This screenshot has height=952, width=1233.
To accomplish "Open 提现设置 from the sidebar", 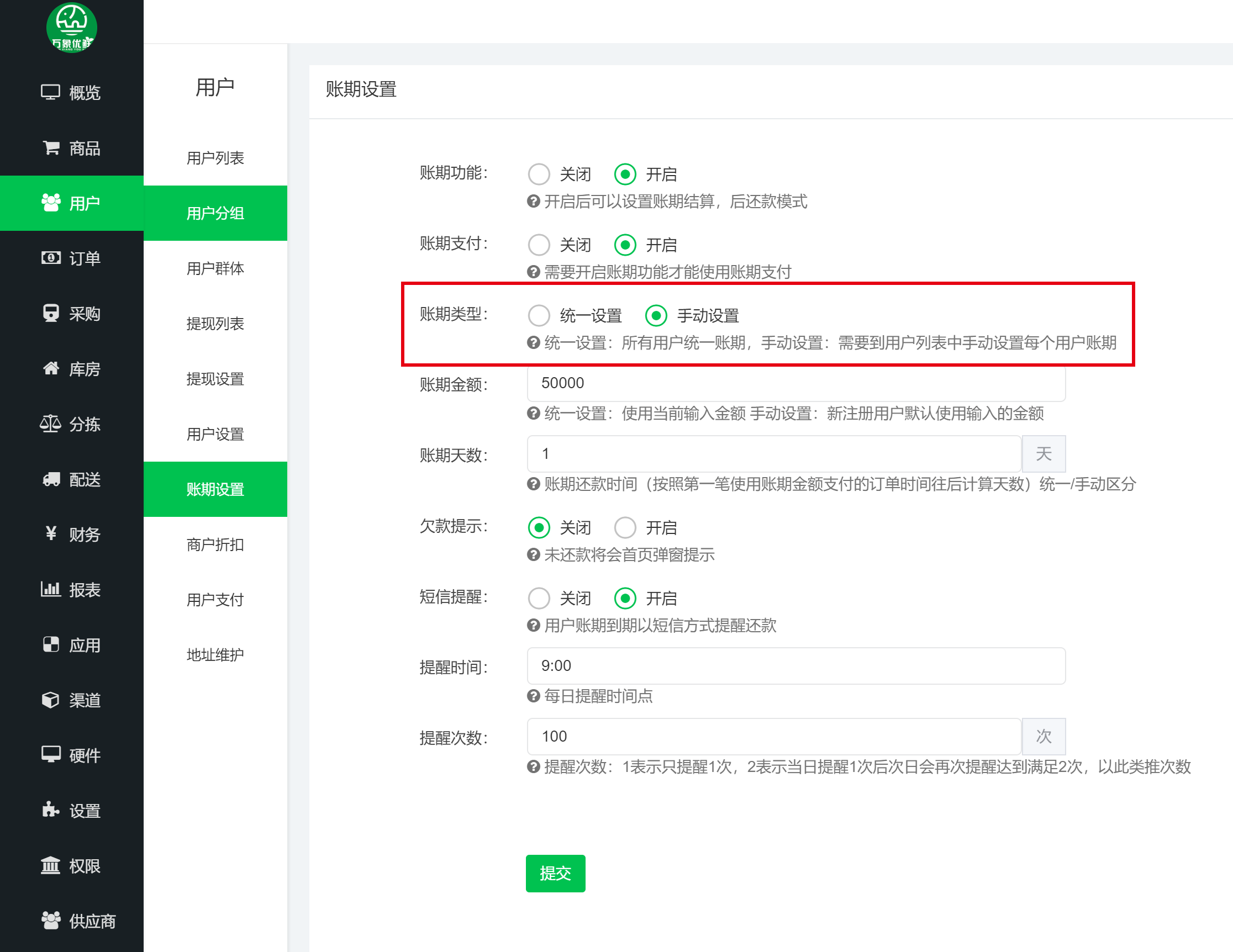I will (x=215, y=379).
